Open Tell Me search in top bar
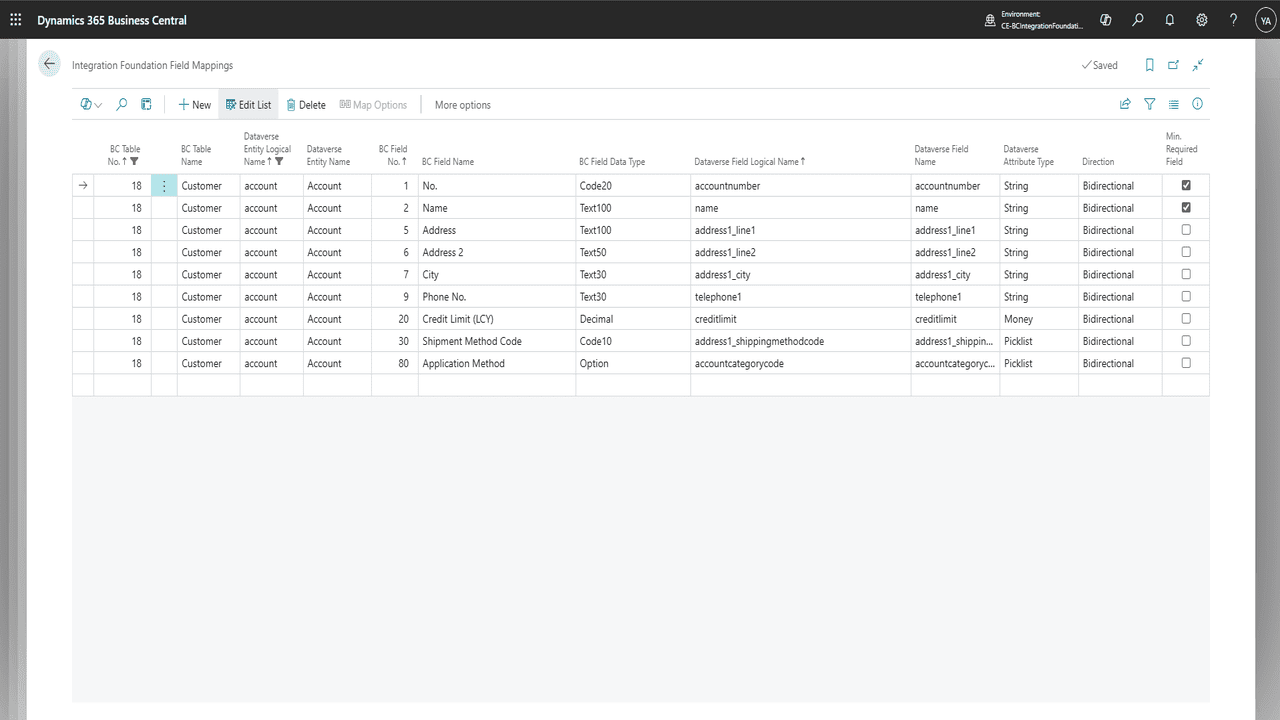The image size is (1280, 720). [1138, 20]
